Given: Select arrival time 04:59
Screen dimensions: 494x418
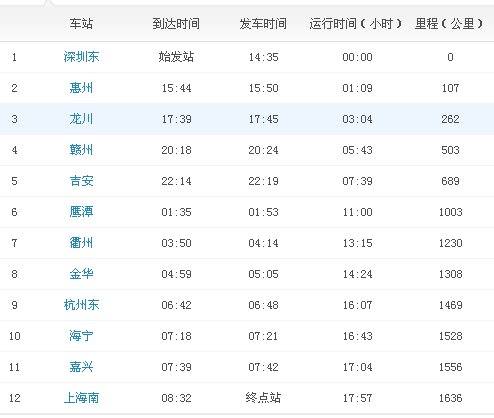Looking at the screenshot, I should point(176,274).
